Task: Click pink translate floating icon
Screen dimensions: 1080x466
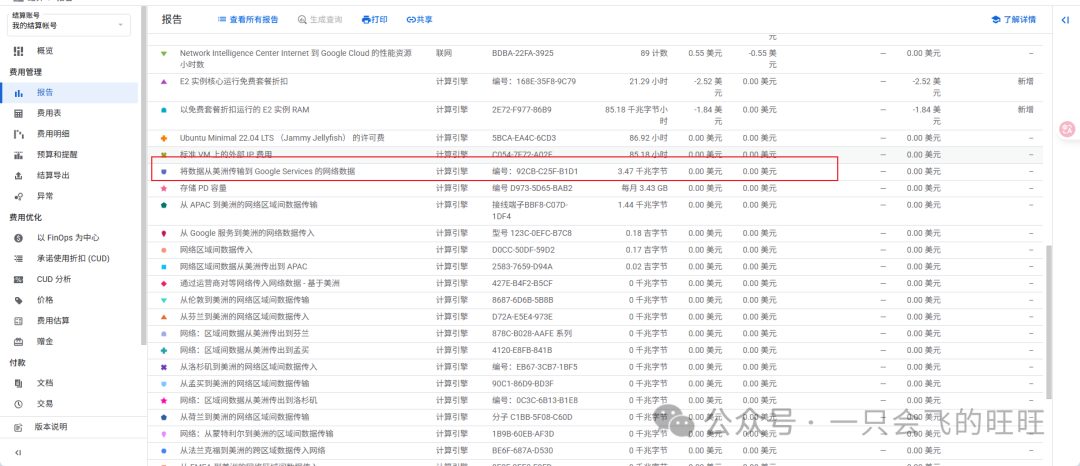Action: 1068,129
